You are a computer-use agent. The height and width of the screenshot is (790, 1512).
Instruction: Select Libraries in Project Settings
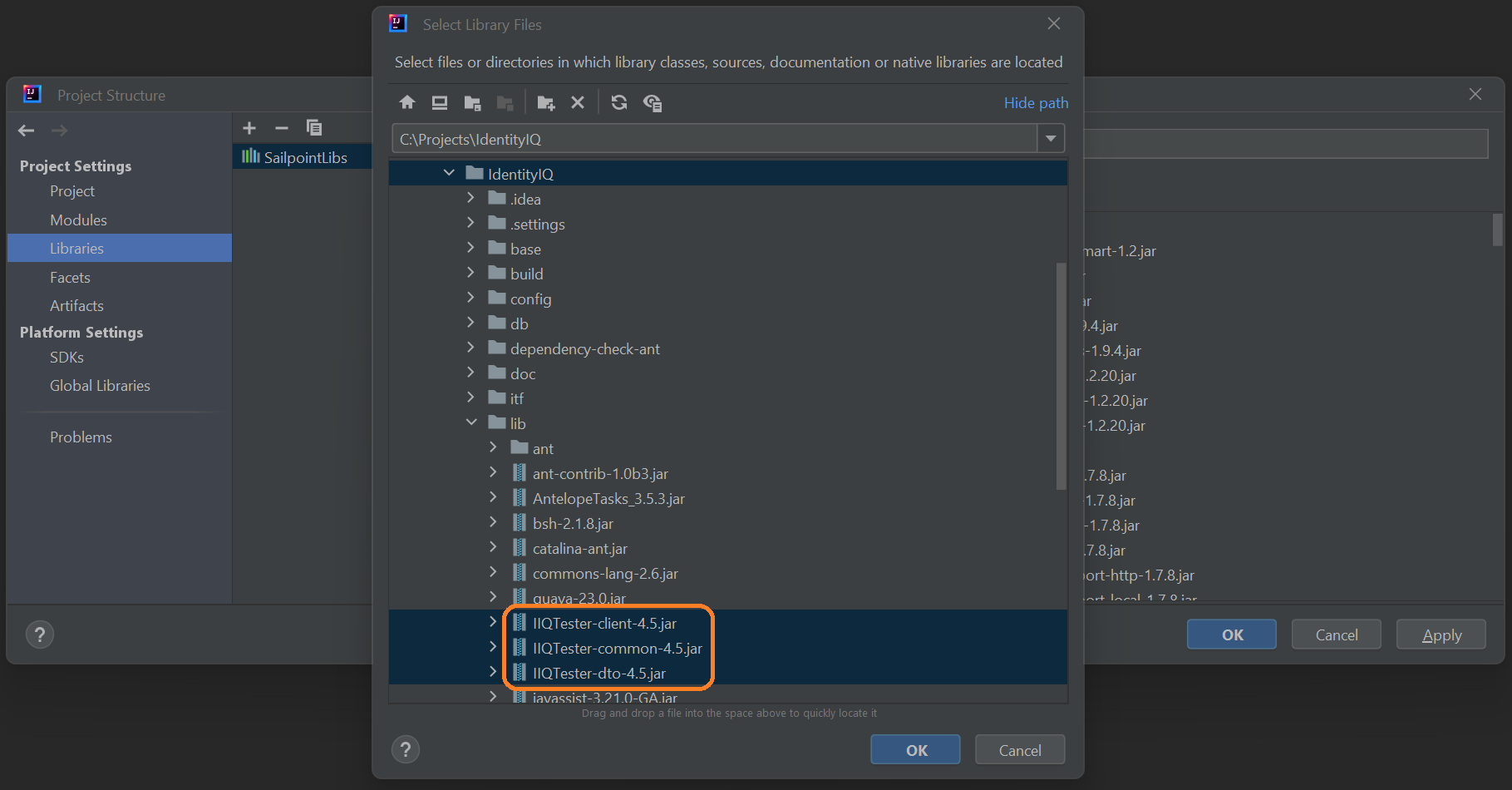coord(120,249)
